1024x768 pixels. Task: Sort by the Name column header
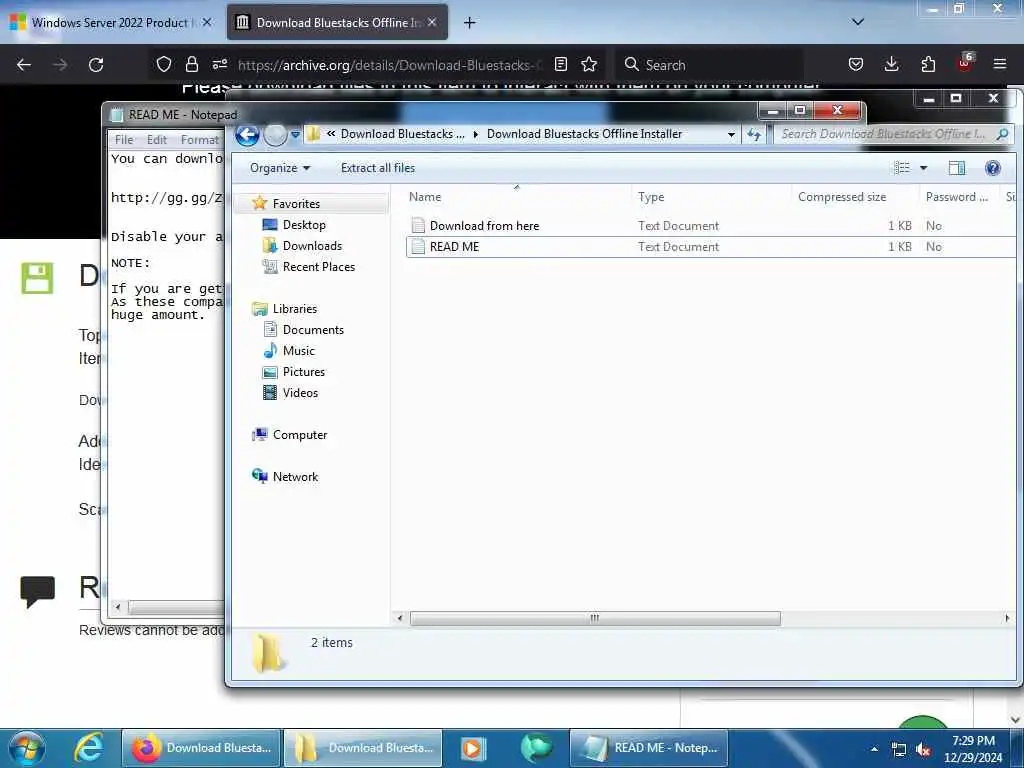(424, 197)
